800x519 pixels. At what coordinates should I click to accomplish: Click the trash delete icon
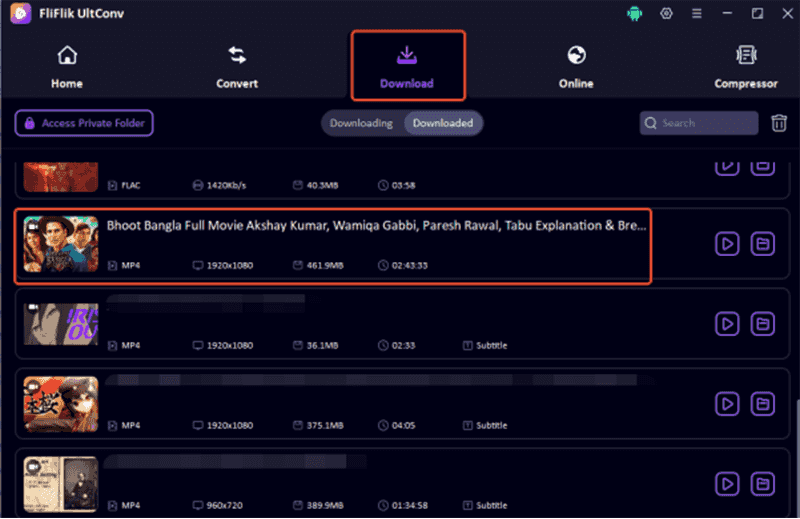coord(779,123)
